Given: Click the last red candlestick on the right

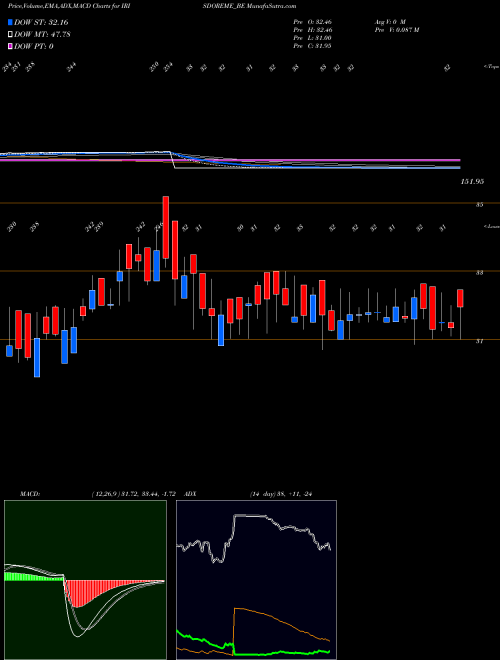Looking at the screenshot, I should click(x=460, y=298).
